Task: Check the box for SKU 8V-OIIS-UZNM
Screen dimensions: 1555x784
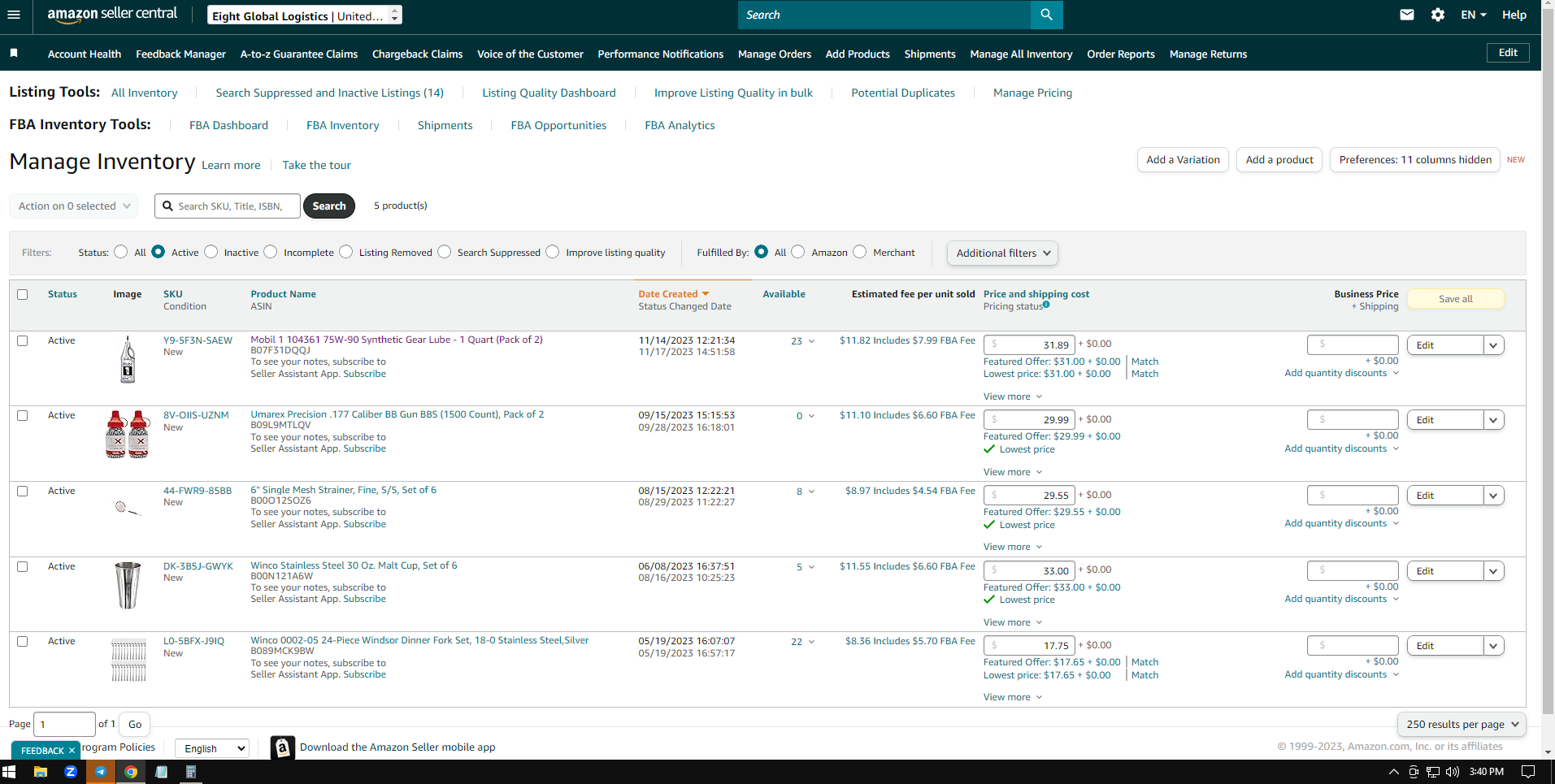Action: point(23,416)
